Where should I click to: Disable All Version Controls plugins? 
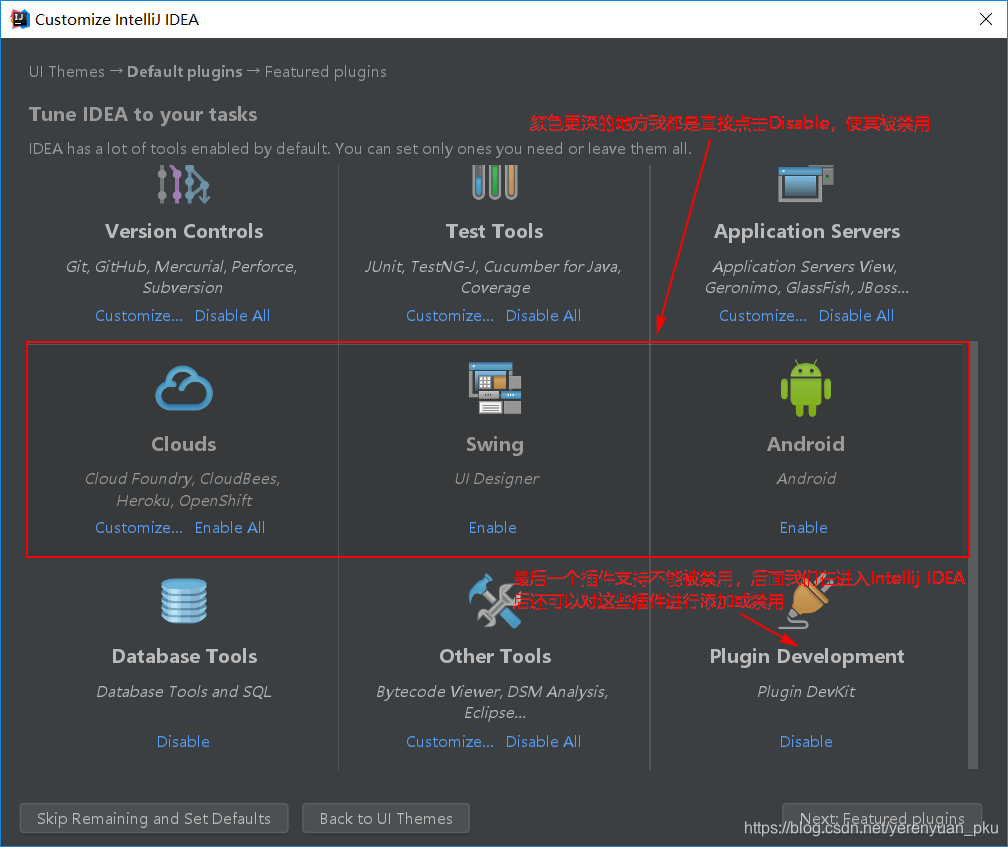click(x=232, y=316)
